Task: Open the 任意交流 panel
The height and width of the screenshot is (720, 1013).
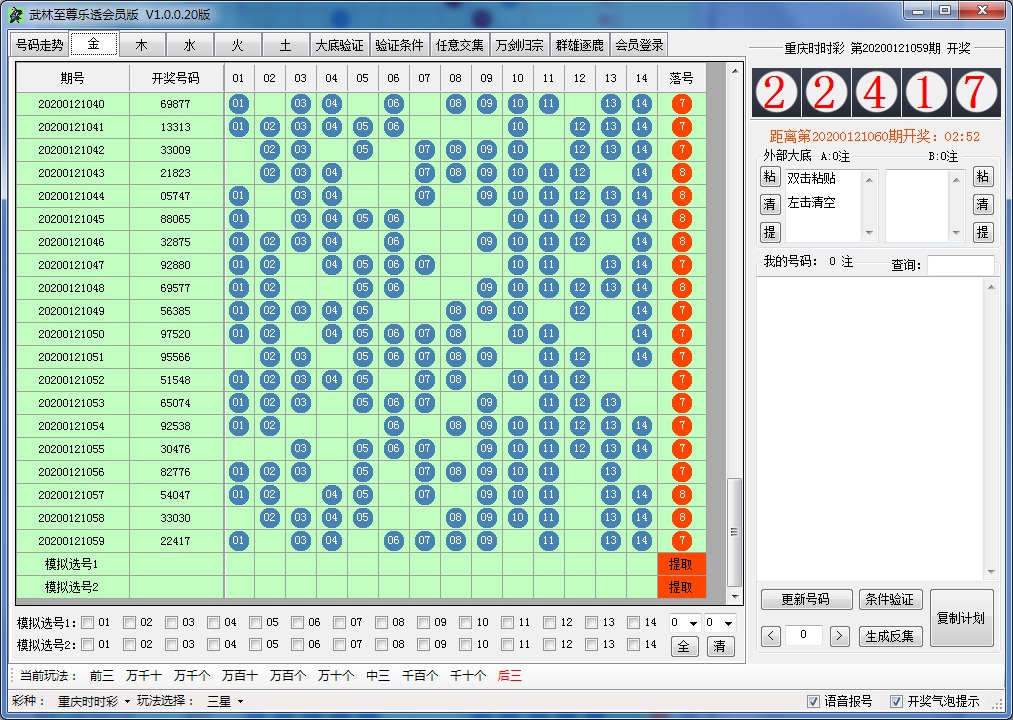Action: tap(460, 44)
